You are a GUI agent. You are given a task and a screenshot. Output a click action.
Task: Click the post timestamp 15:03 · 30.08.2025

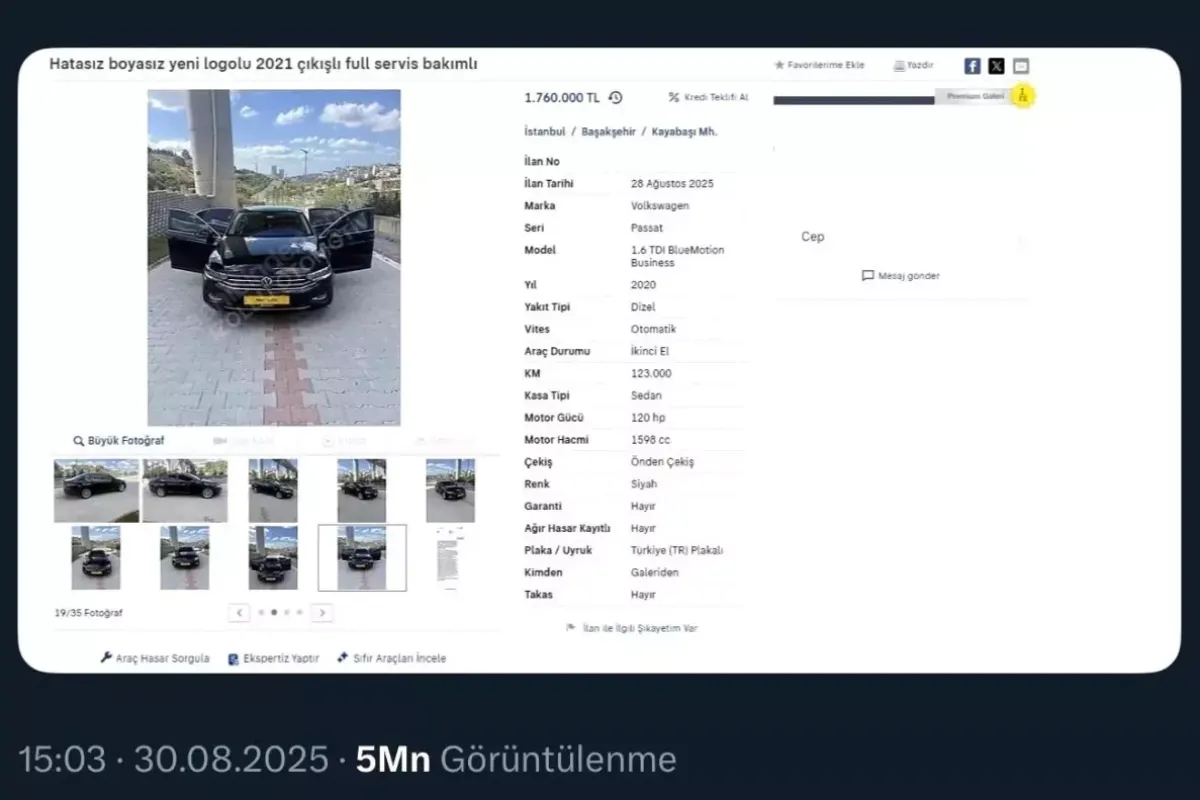point(173,760)
